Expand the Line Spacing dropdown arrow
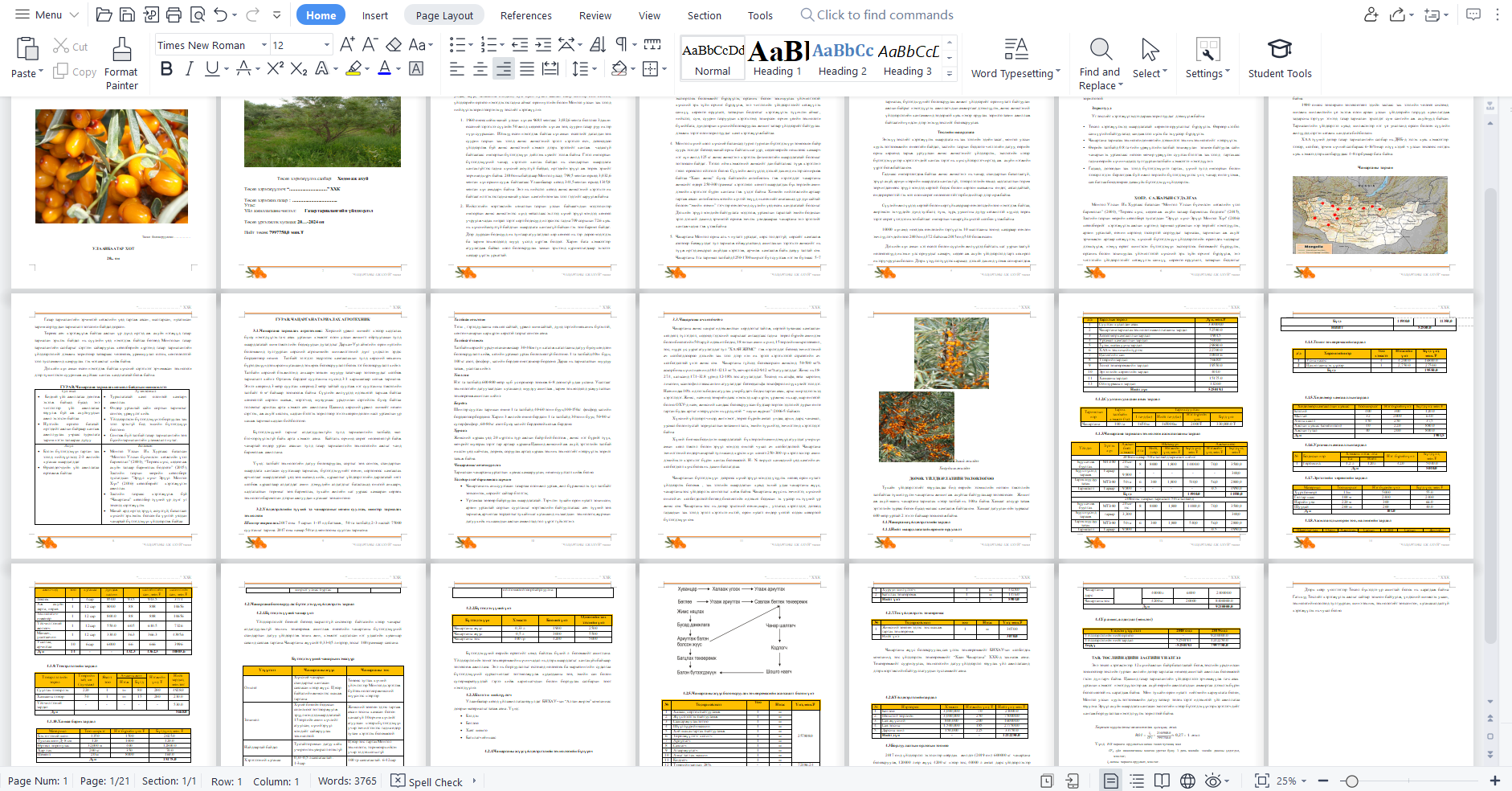Viewport: 1512px width, 791px height. pyautogui.click(x=594, y=69)
